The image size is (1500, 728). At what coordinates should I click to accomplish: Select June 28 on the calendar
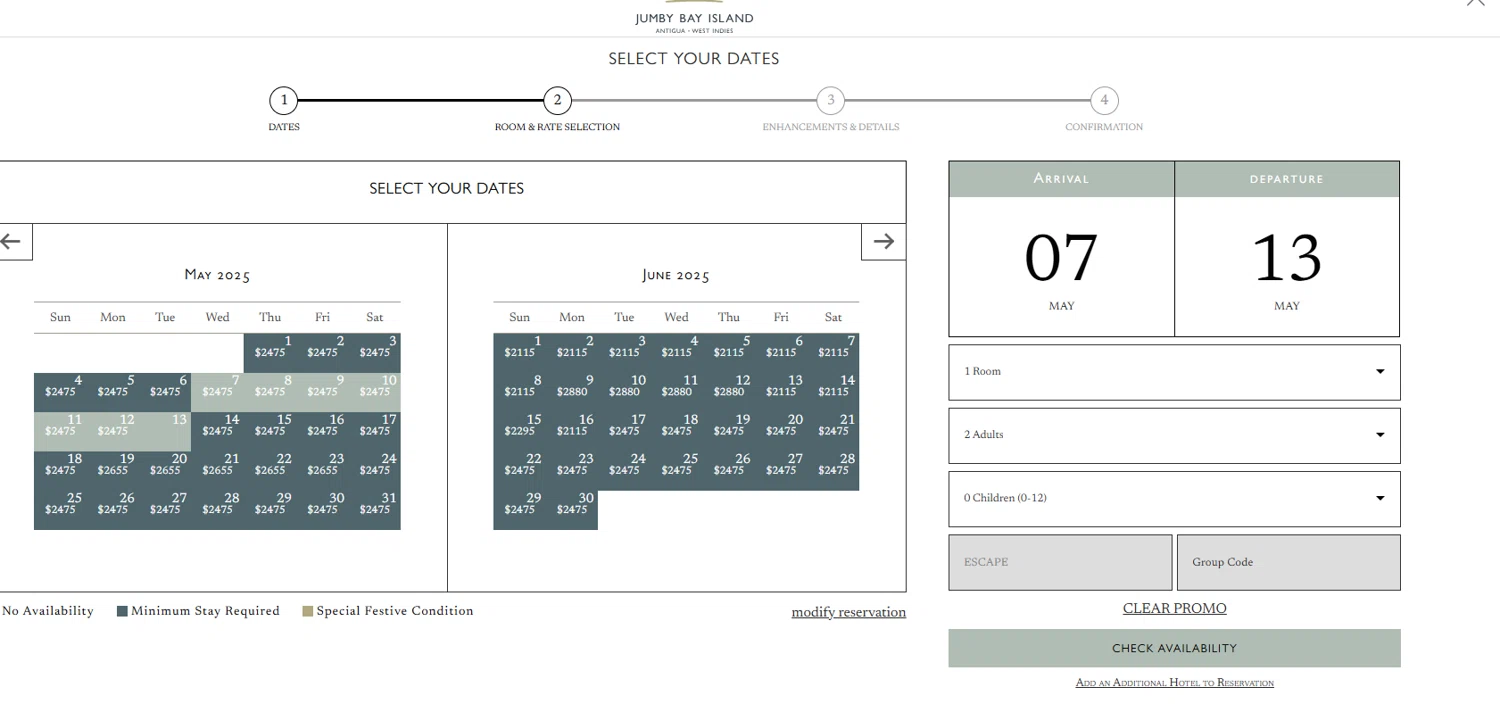(833, 470)
